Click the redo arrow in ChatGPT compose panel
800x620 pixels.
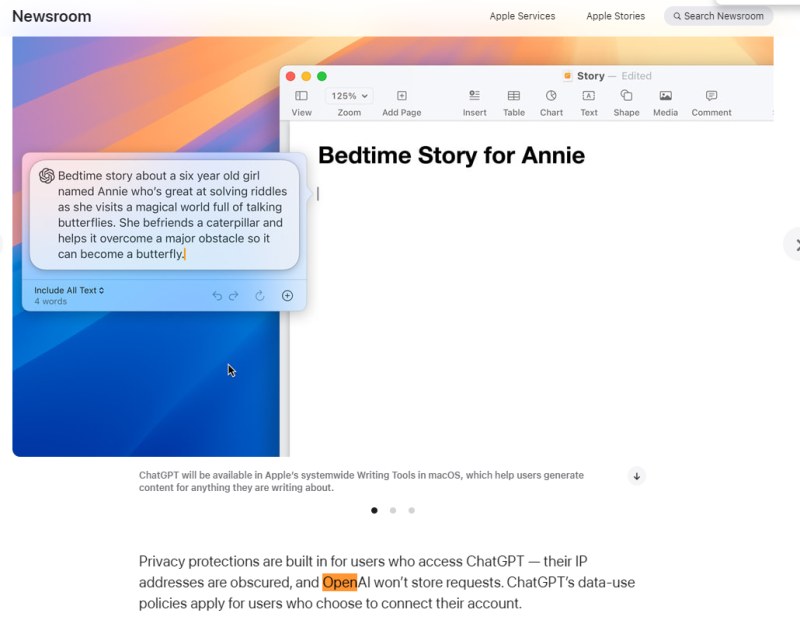coord(234,295)
